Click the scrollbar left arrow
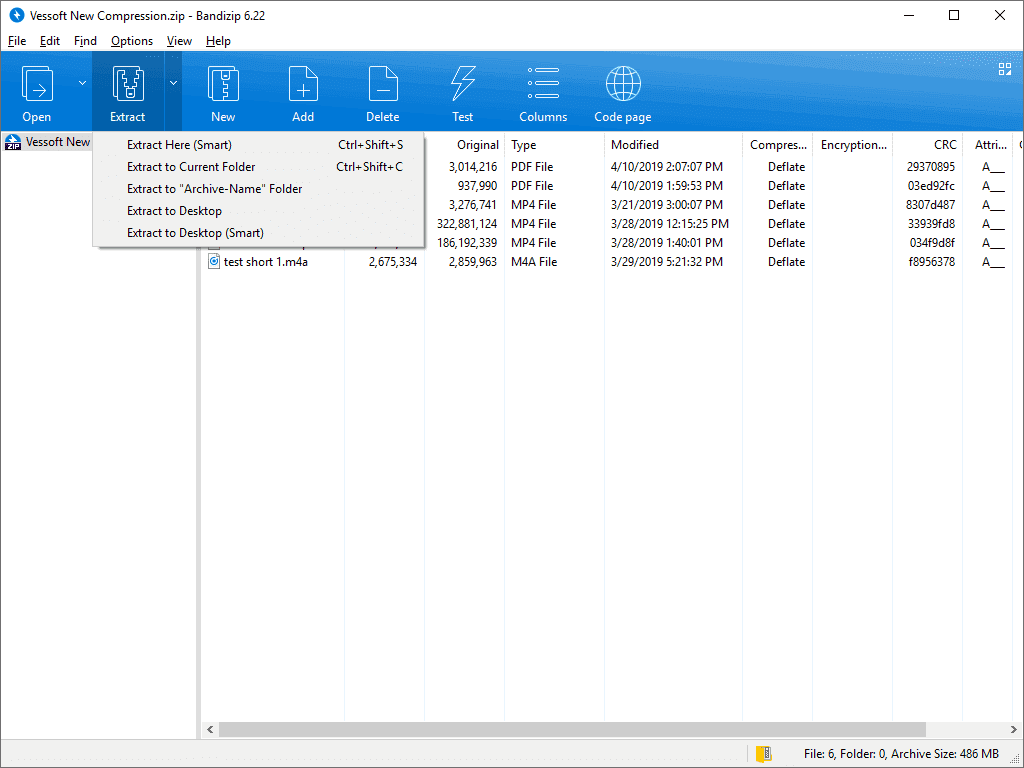 pyautogui.click(x=210, y=729)
